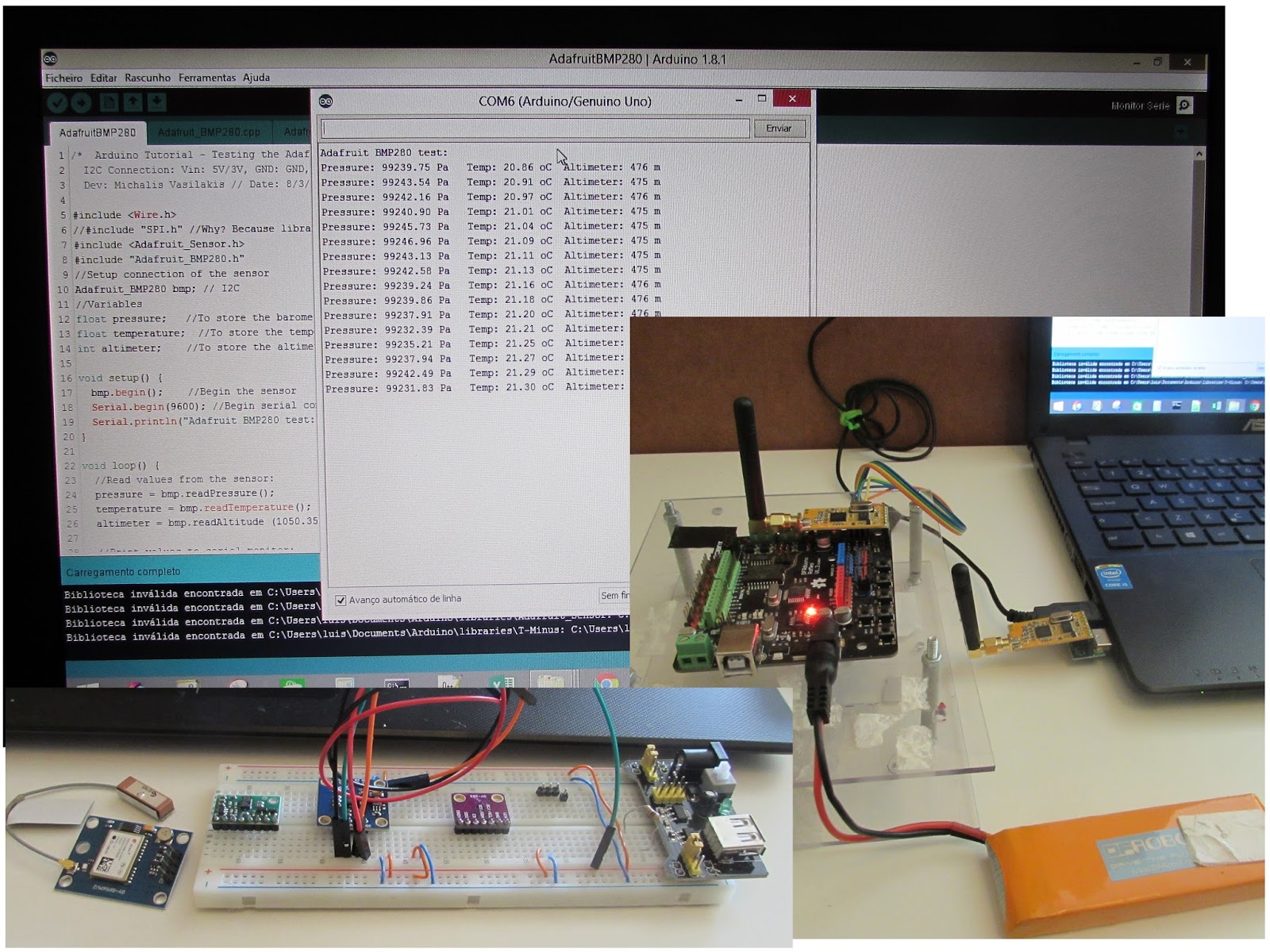The width and height of the screenshot is (1270, 952).
Task: Click the 'Pressure: 99231.83 Pa' reading
Action: 388,389
